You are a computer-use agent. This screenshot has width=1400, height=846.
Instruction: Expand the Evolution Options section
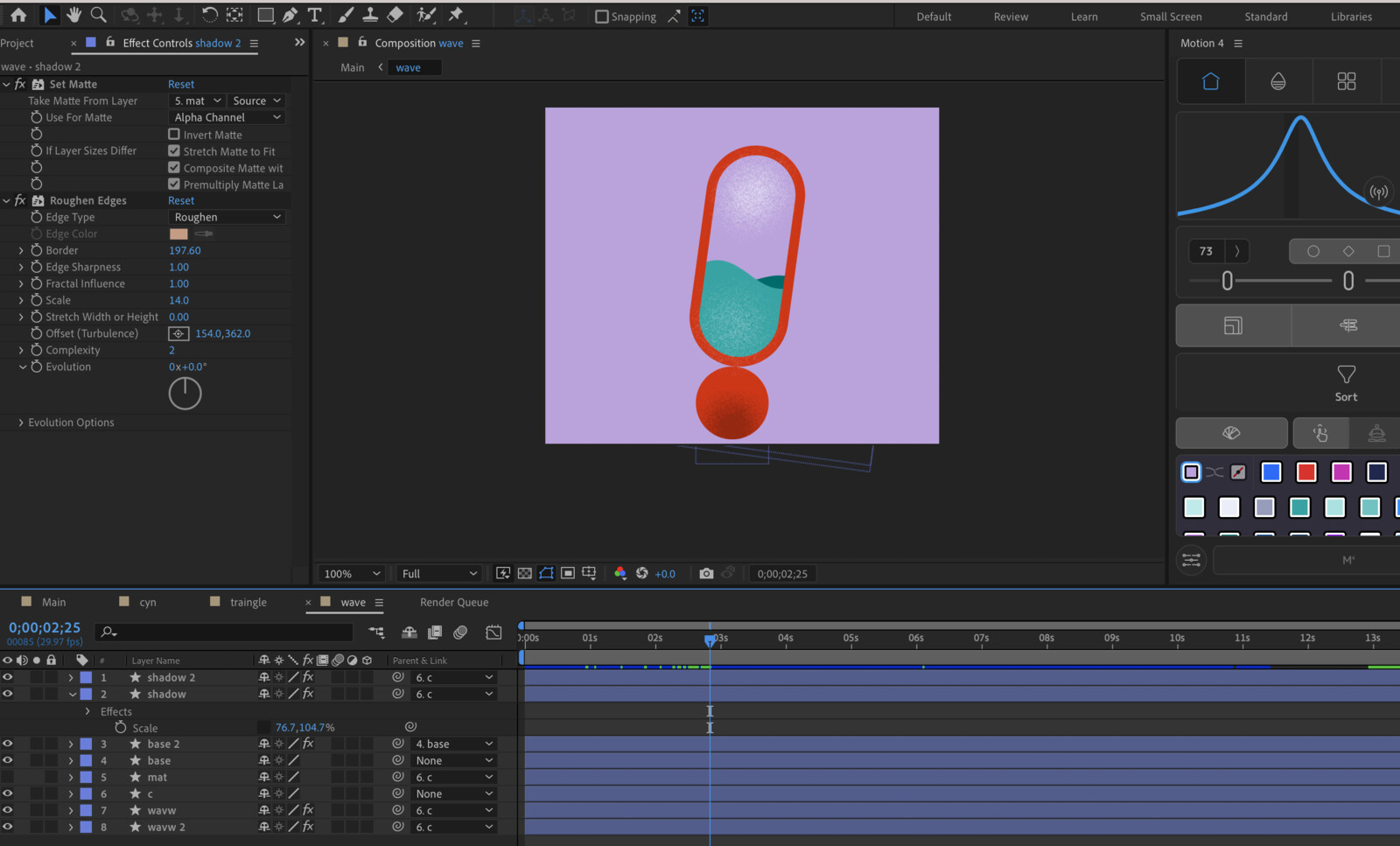21,423
